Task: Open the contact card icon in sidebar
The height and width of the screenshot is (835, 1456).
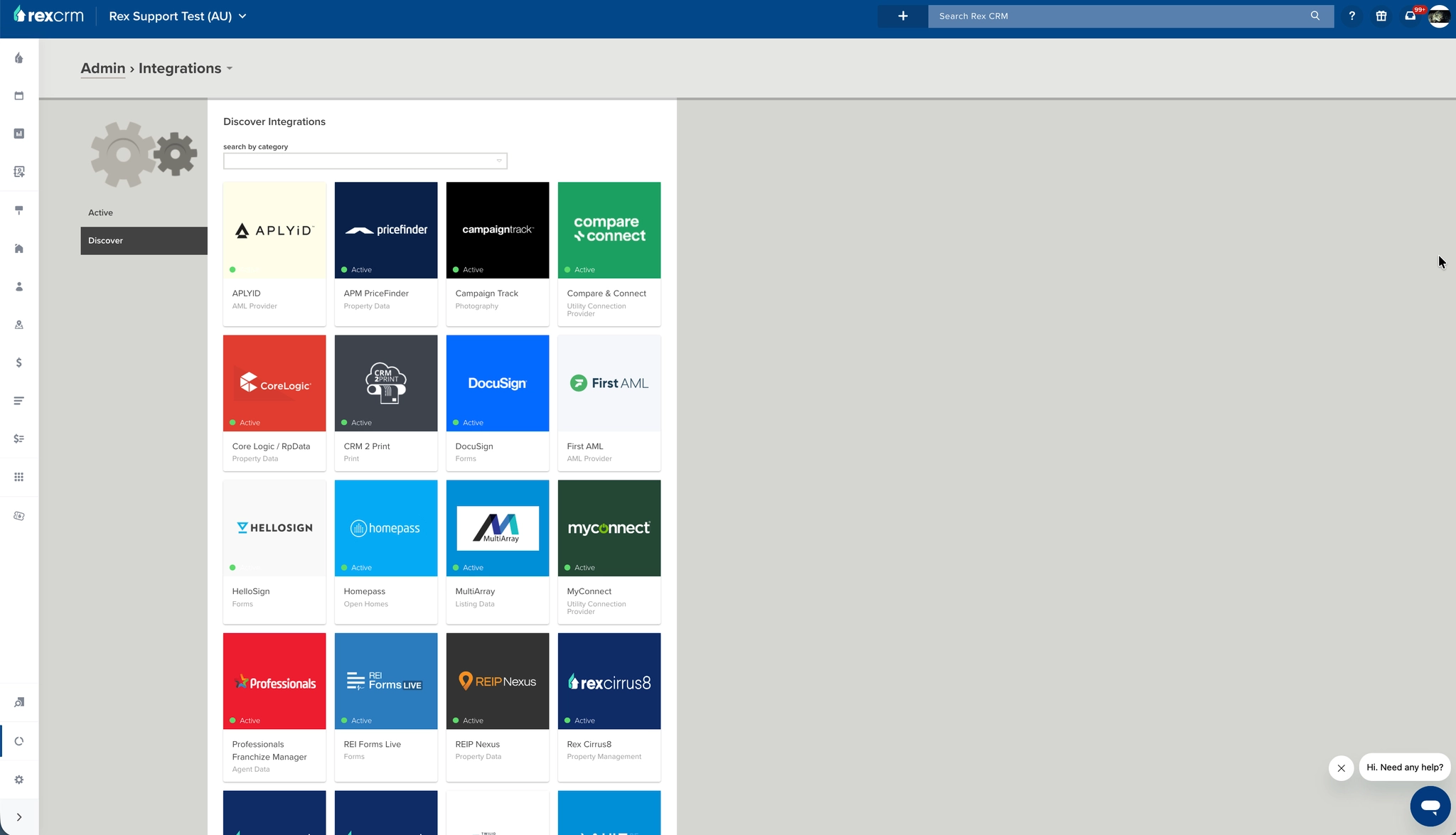Action: [19, 172]
